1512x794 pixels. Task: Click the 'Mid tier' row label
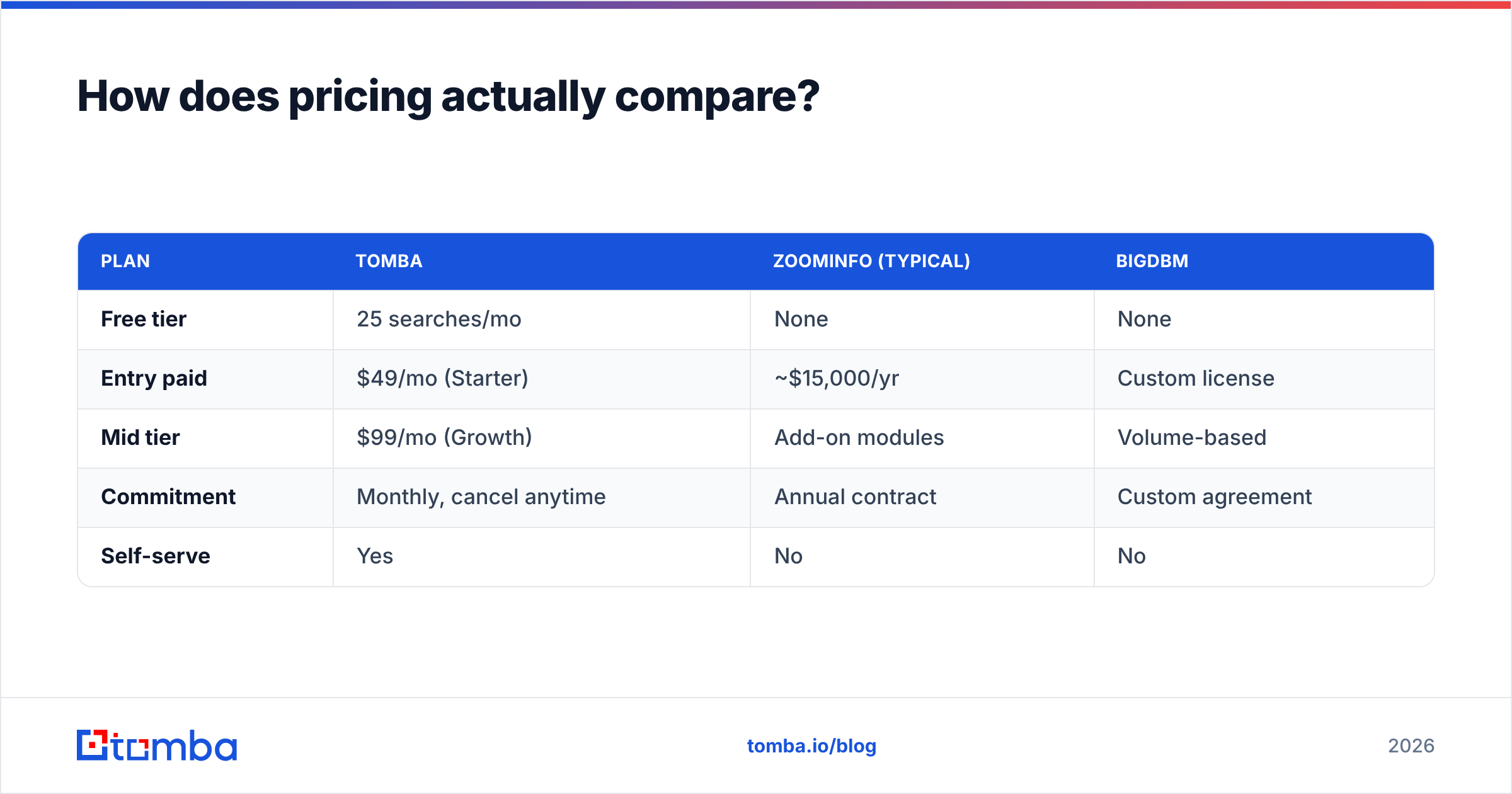(140, 437)
